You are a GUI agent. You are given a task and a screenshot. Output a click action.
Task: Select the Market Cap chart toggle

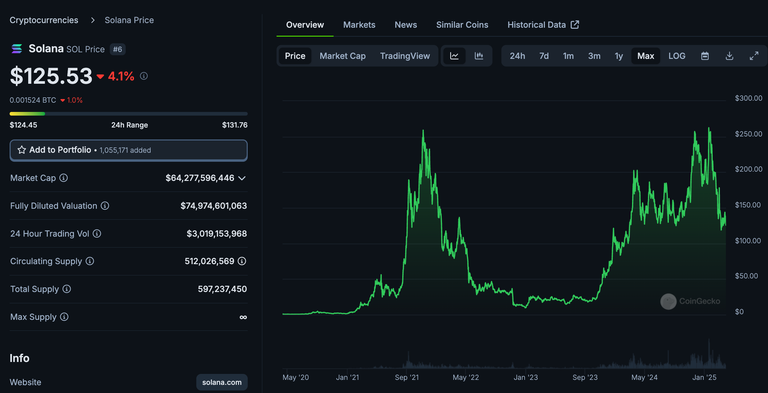point(342,56)
